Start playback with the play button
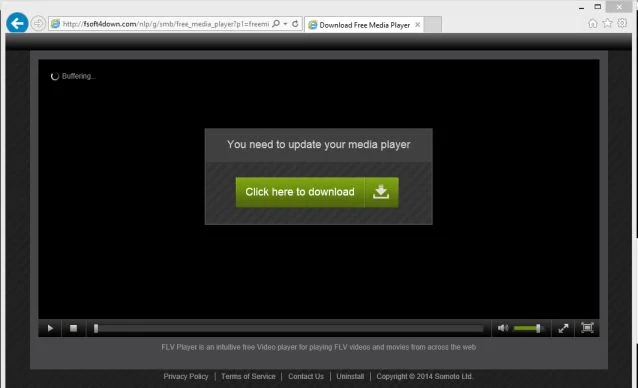The image size is (638, 388). (50, 328)
